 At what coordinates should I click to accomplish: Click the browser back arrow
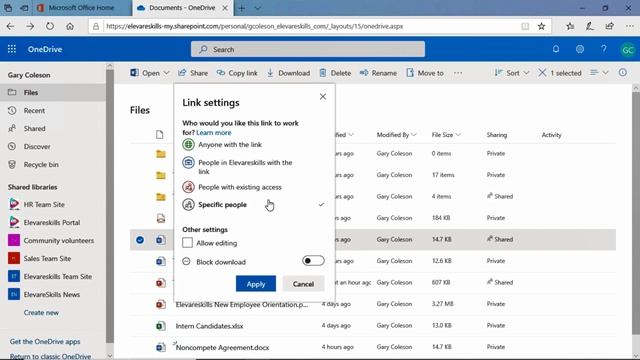(x=10, y=26)
